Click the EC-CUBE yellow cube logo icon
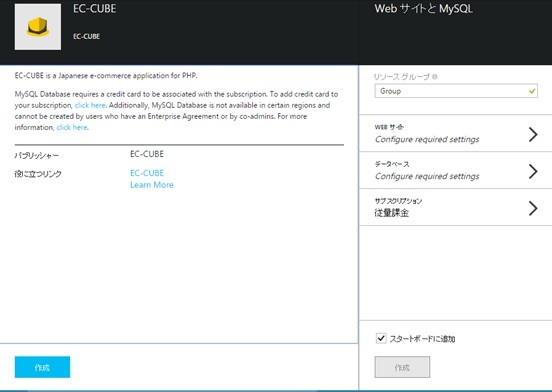 38,27
